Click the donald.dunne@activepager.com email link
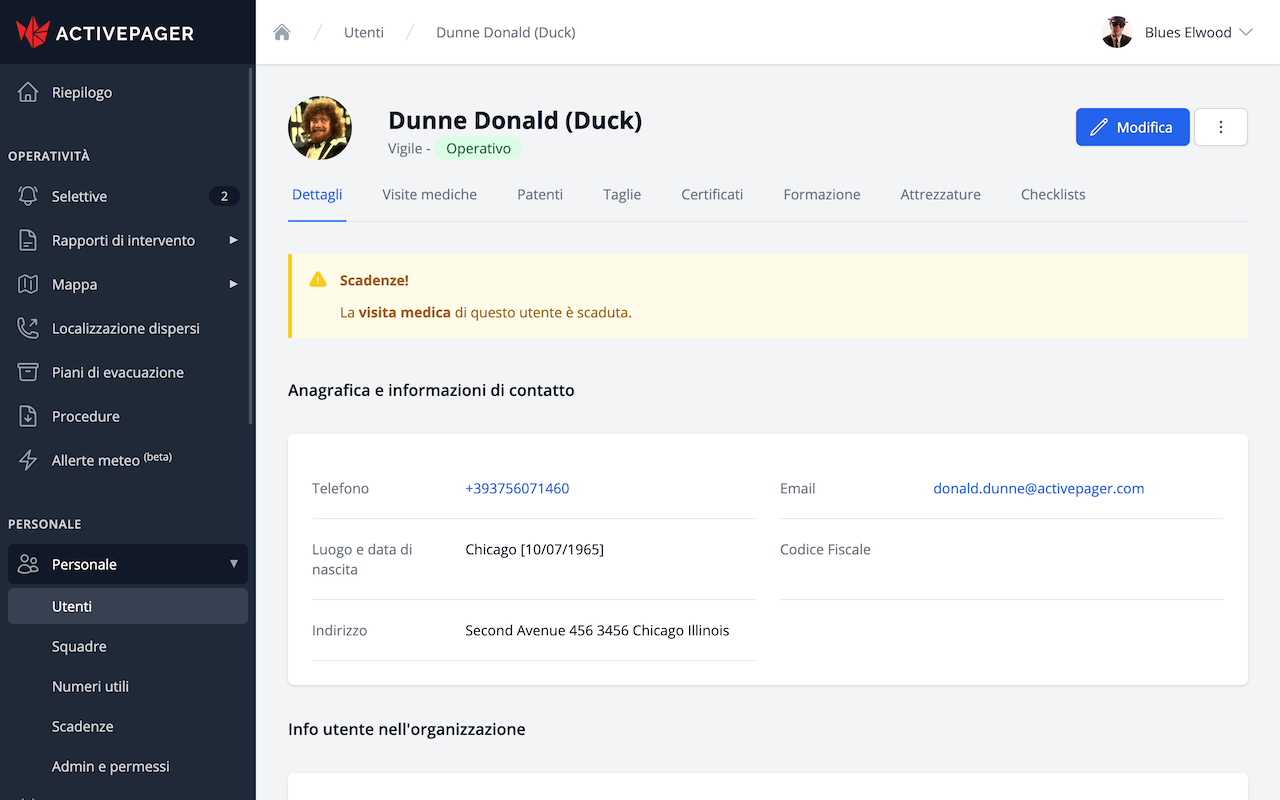1280x800 pixels. [x=1038, y=488]
